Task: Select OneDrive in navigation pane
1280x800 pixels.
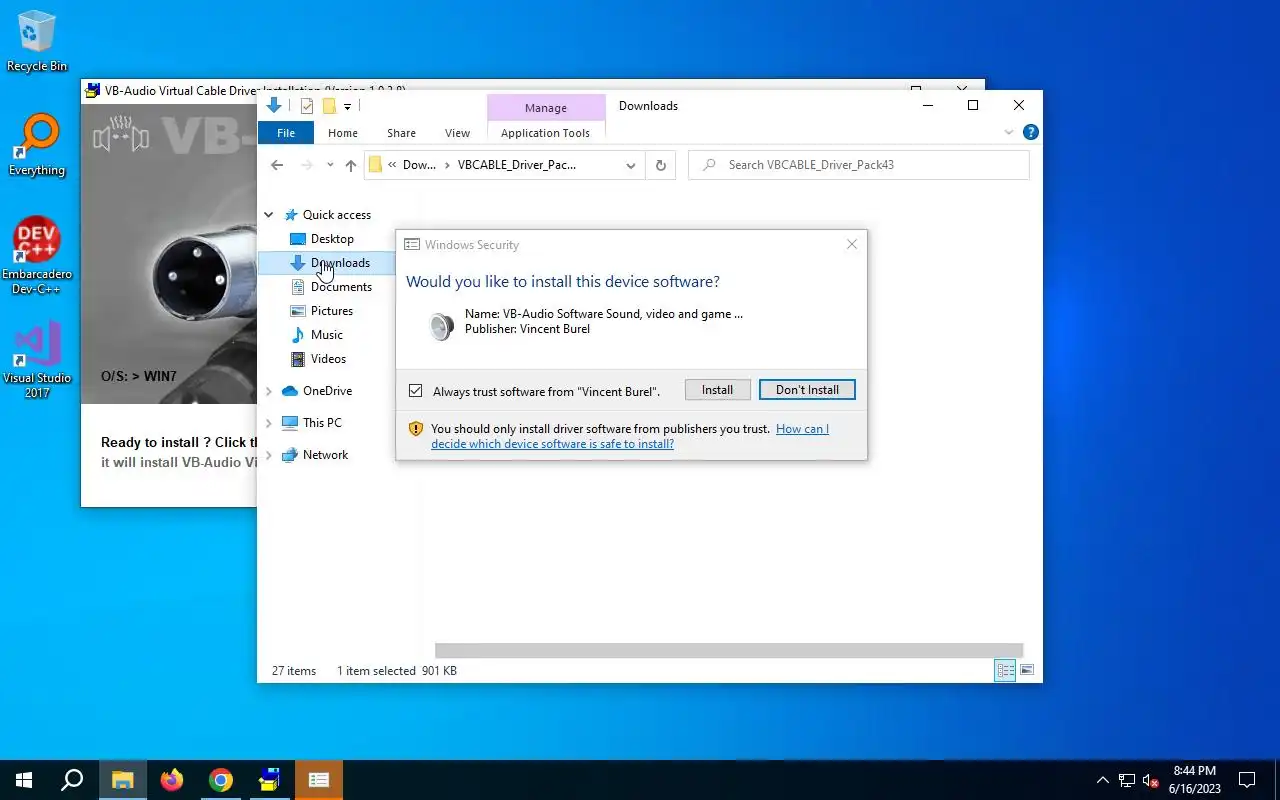Action: point(327,391)
